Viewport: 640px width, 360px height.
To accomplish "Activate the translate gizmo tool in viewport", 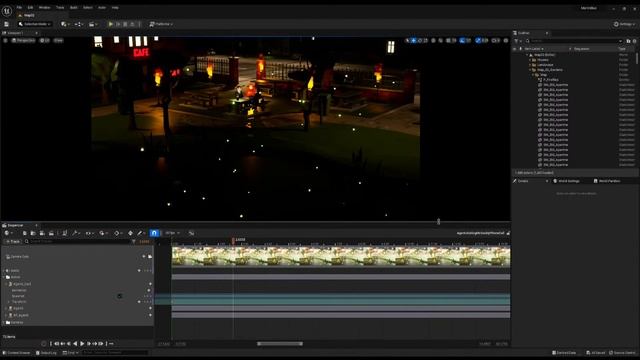I will (x=413, y=40).
